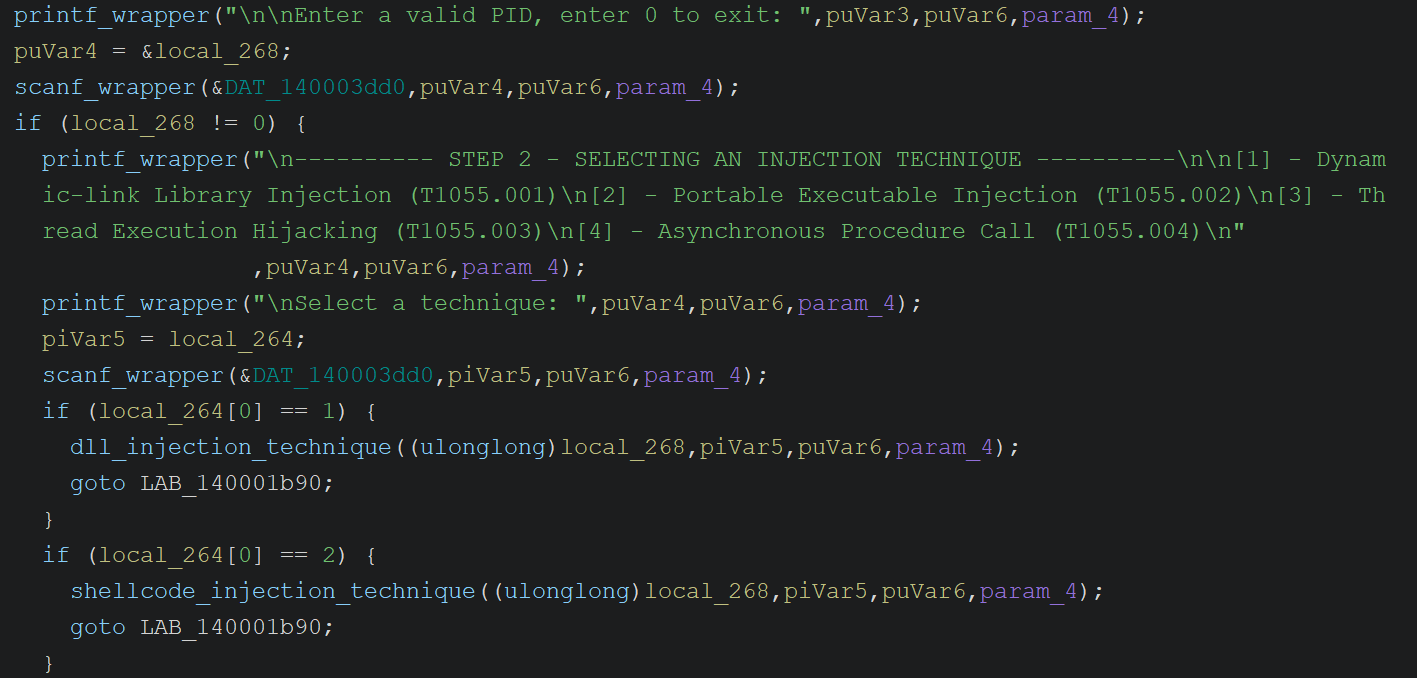Select the puVar3 argument in first printf_wrapper

(867, 15)
